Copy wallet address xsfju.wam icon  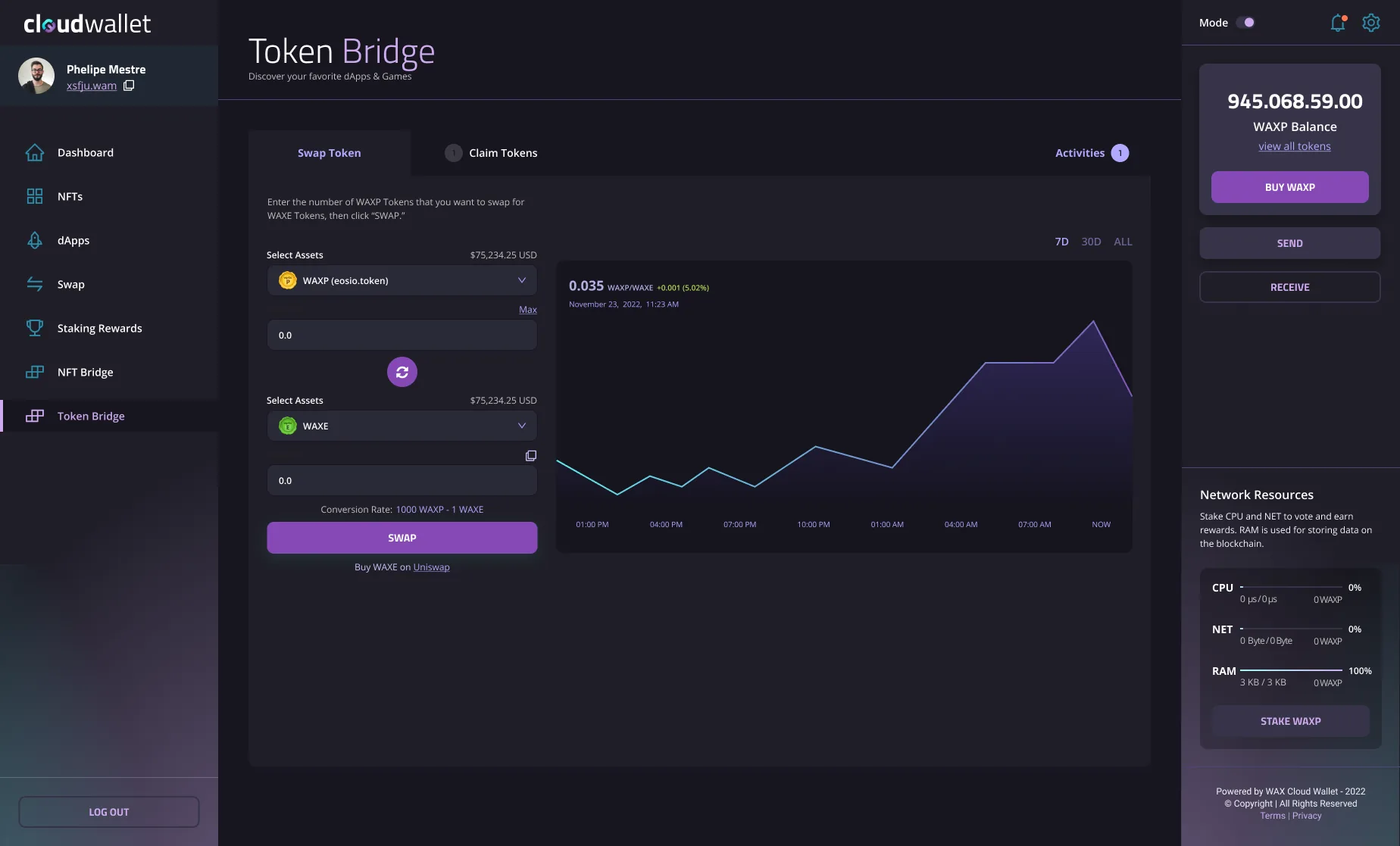coord(129,86)
